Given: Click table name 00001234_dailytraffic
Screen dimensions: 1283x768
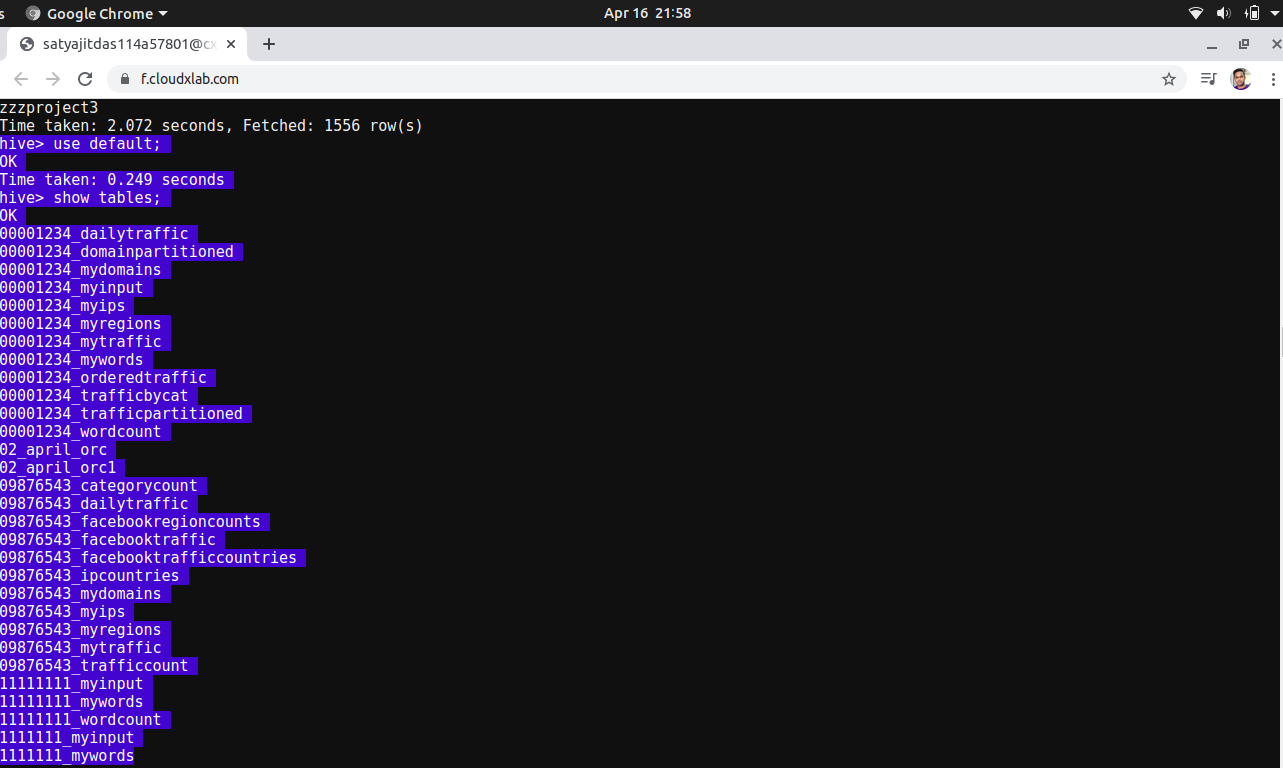Looking at the screenshot, I should pyautogui.click(x=94, y=234).
